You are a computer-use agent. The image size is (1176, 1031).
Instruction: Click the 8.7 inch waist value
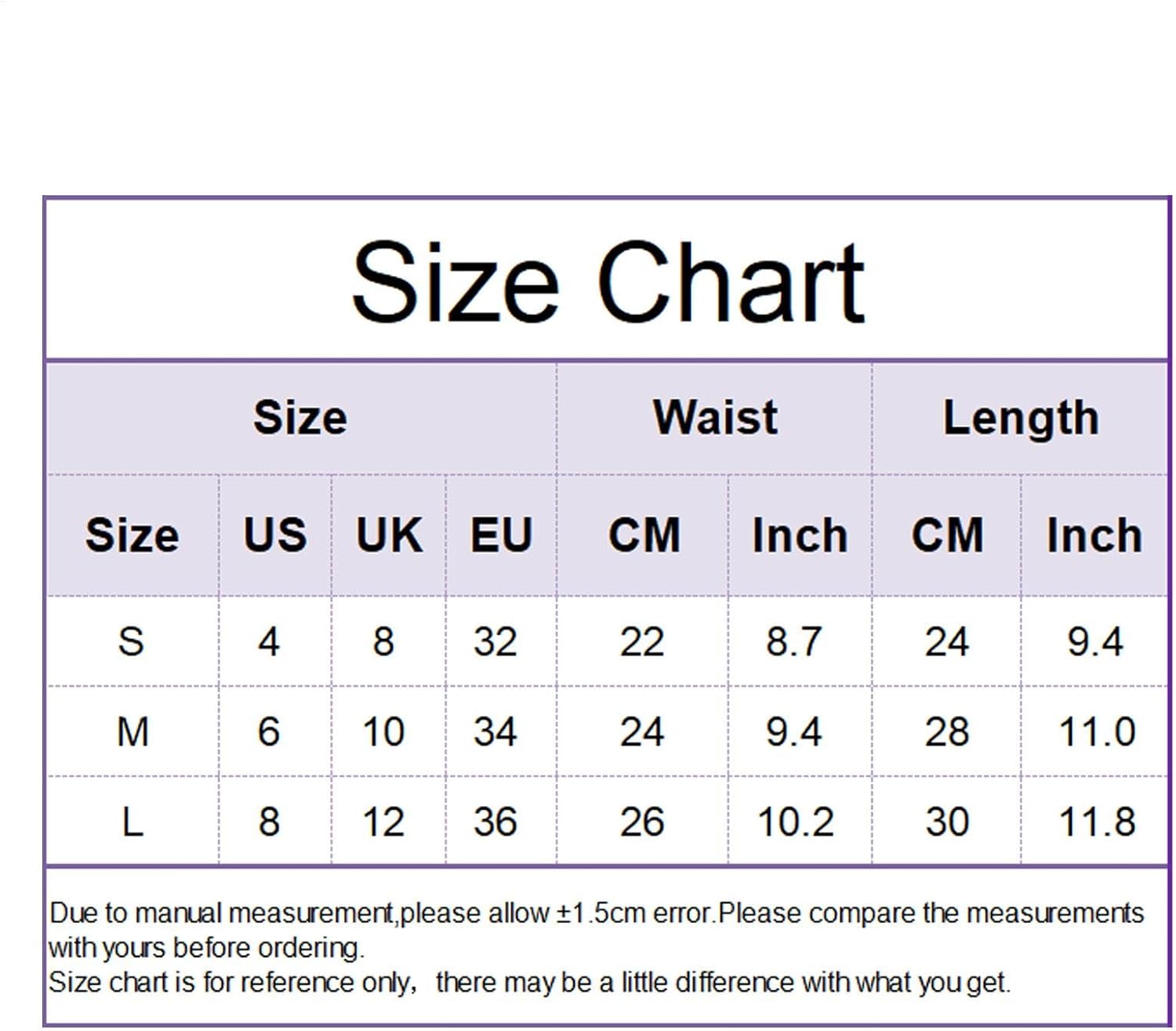[793, 641]
